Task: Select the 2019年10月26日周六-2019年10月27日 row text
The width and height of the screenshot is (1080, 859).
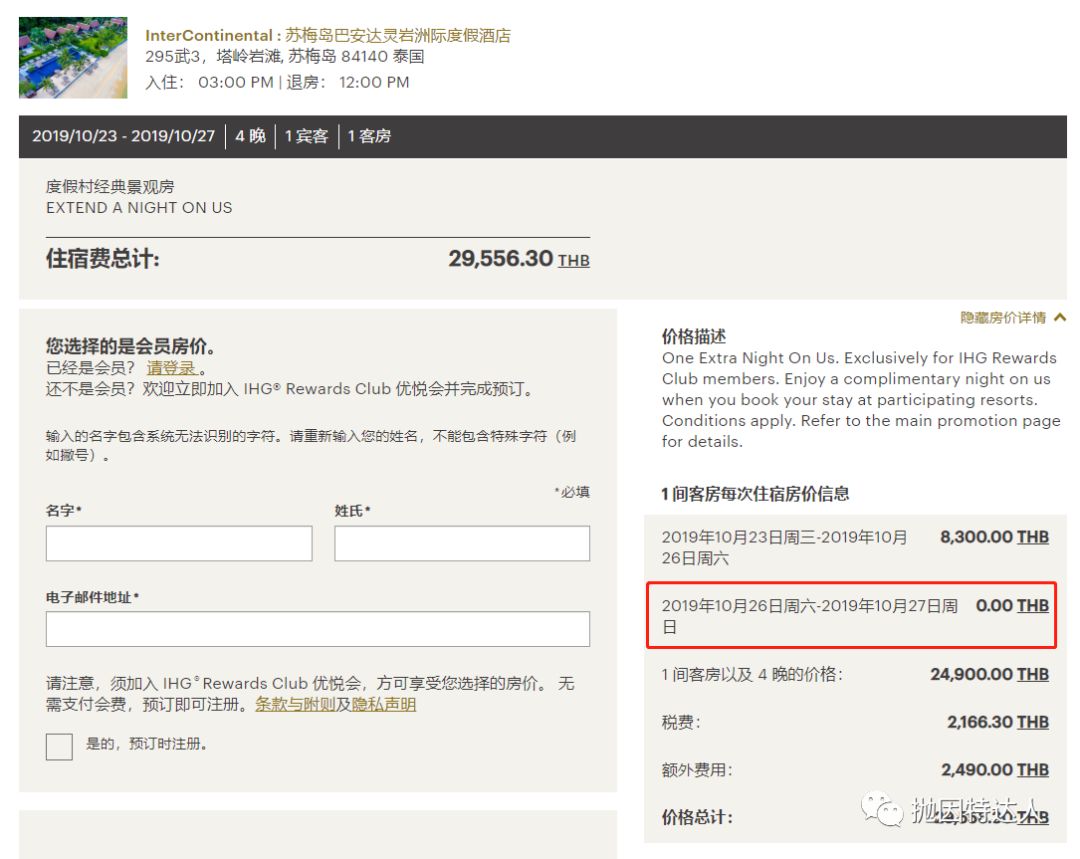Action: 810,616
